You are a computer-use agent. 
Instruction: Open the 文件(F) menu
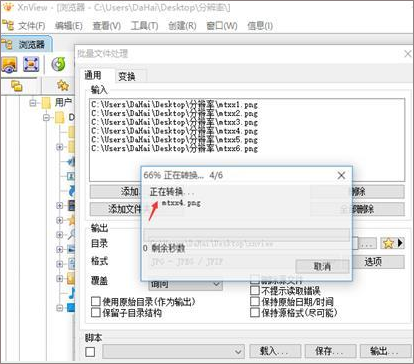click(31, 26)
